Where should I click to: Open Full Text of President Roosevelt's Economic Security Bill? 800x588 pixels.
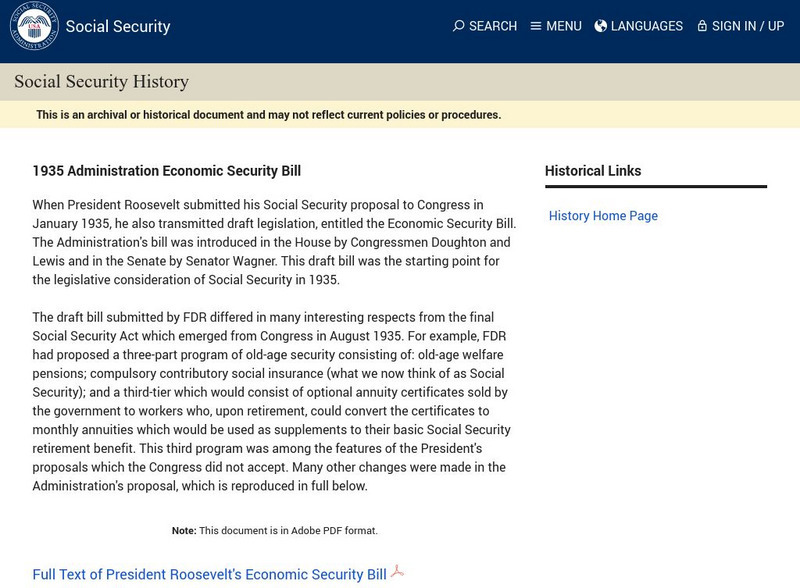209,574
